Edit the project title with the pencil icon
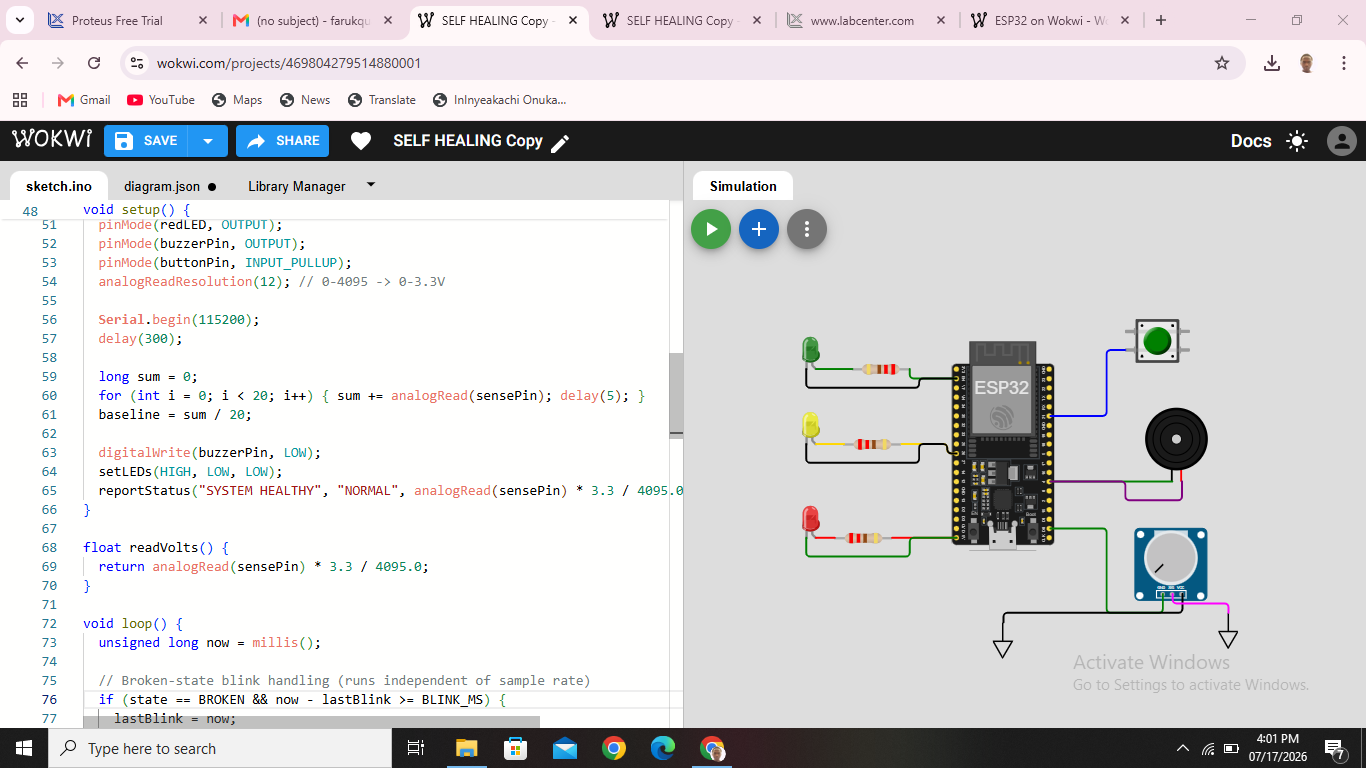Viewport: 1366px width, 768px height. coord(560,143)
